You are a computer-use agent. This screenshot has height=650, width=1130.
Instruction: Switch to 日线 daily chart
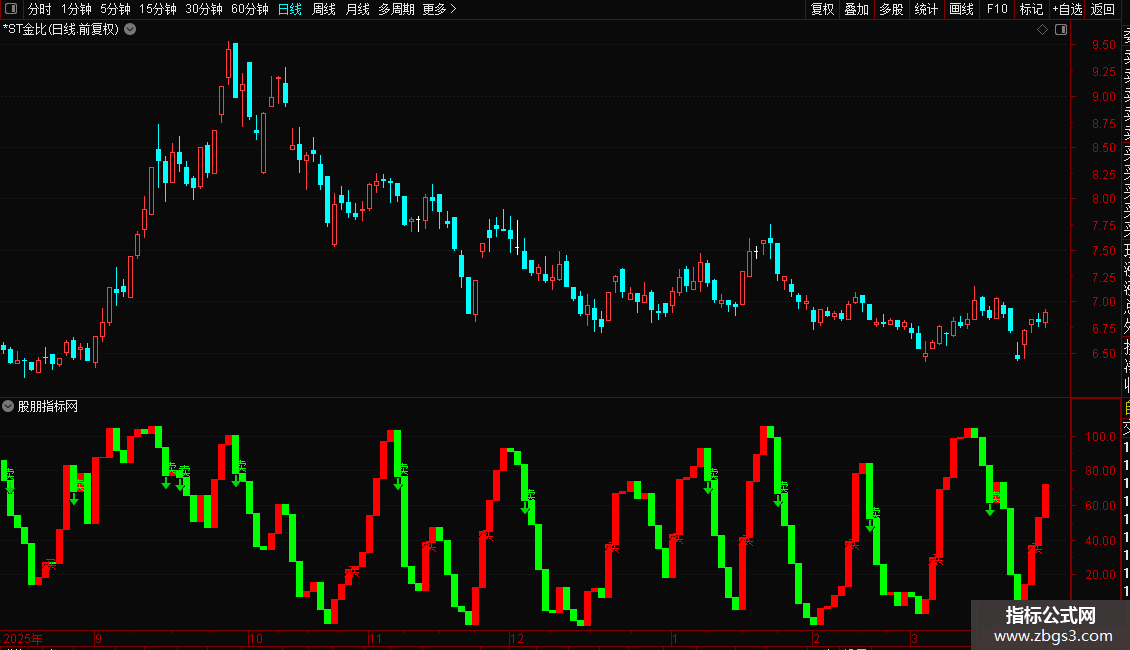[x=290, y=9]
